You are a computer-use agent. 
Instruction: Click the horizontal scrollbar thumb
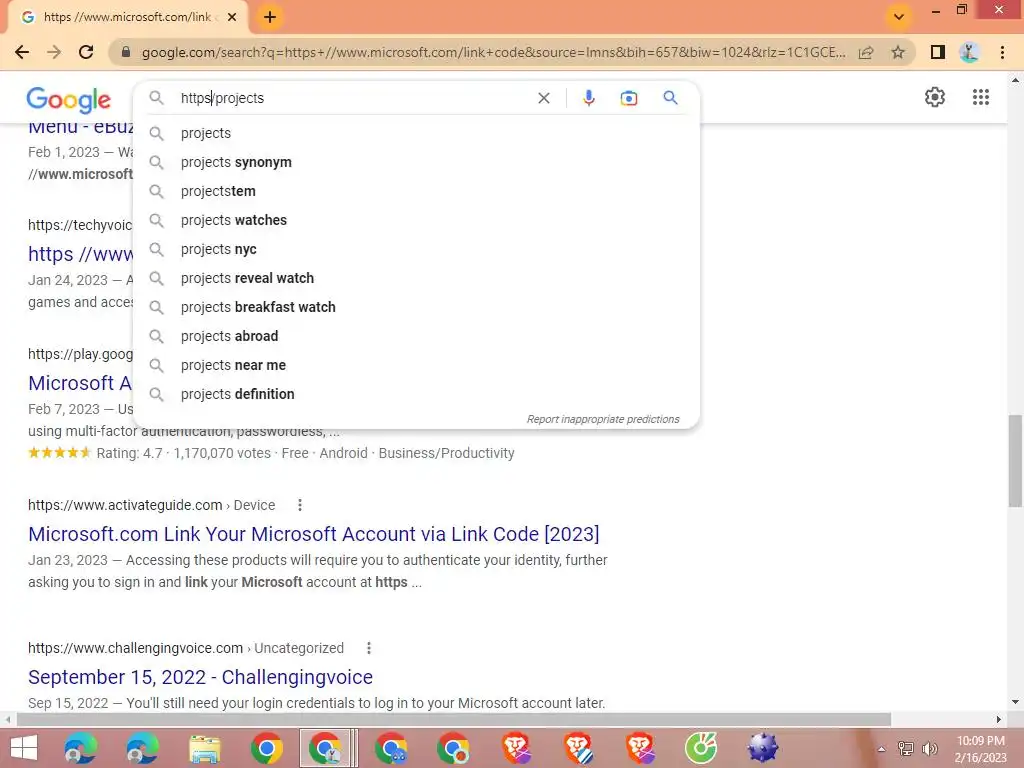[x=454, y=720]
